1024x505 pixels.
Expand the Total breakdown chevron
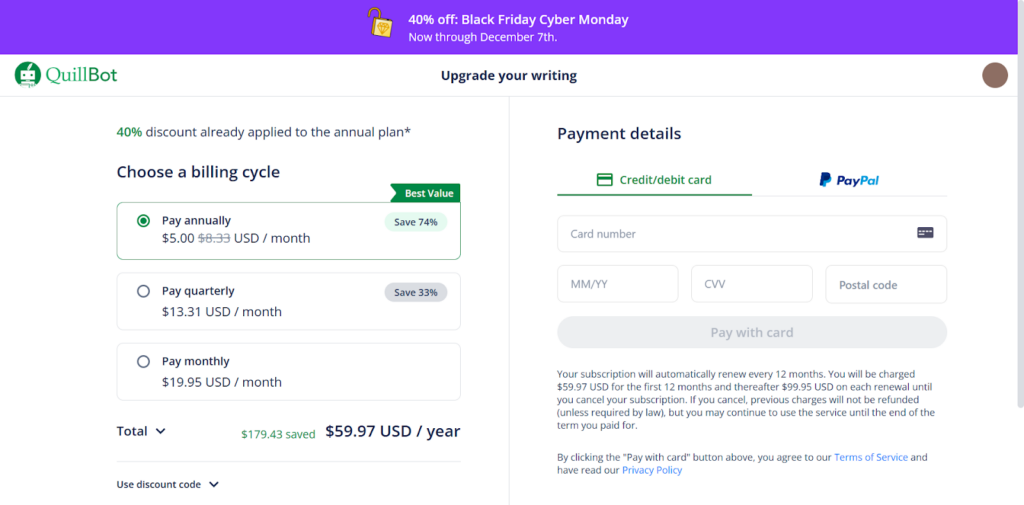pyautogui.click(x=160, y=431)
